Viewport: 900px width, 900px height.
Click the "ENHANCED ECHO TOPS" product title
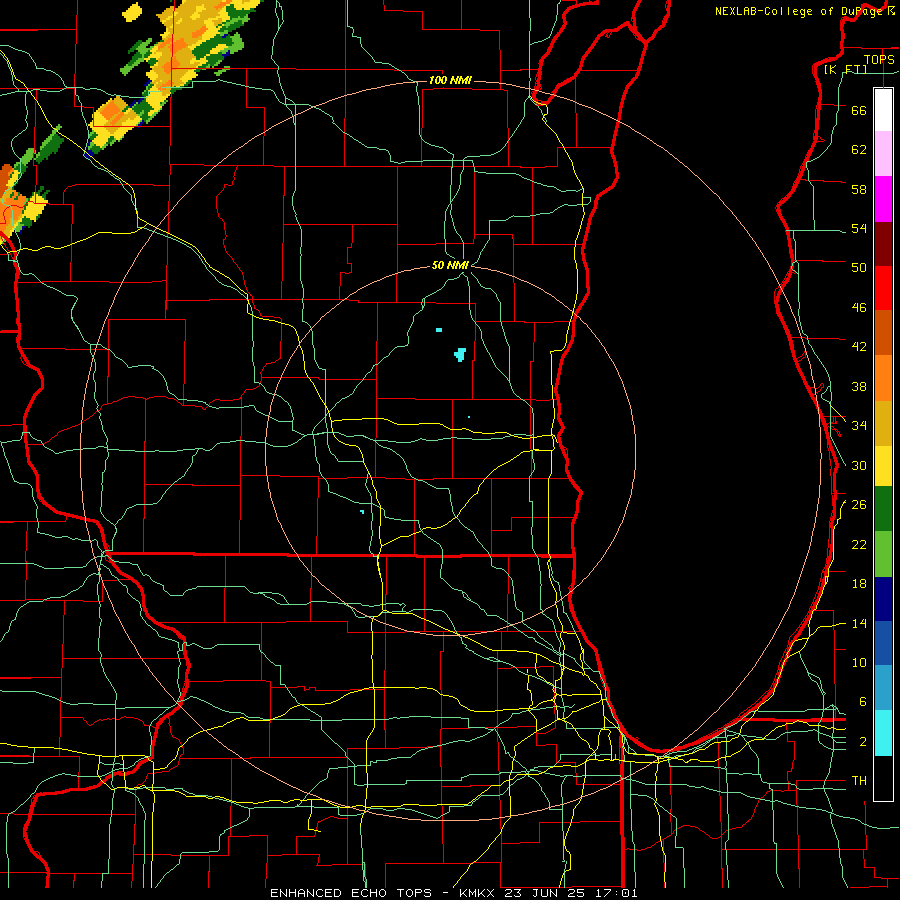click(x=351, y=893)
